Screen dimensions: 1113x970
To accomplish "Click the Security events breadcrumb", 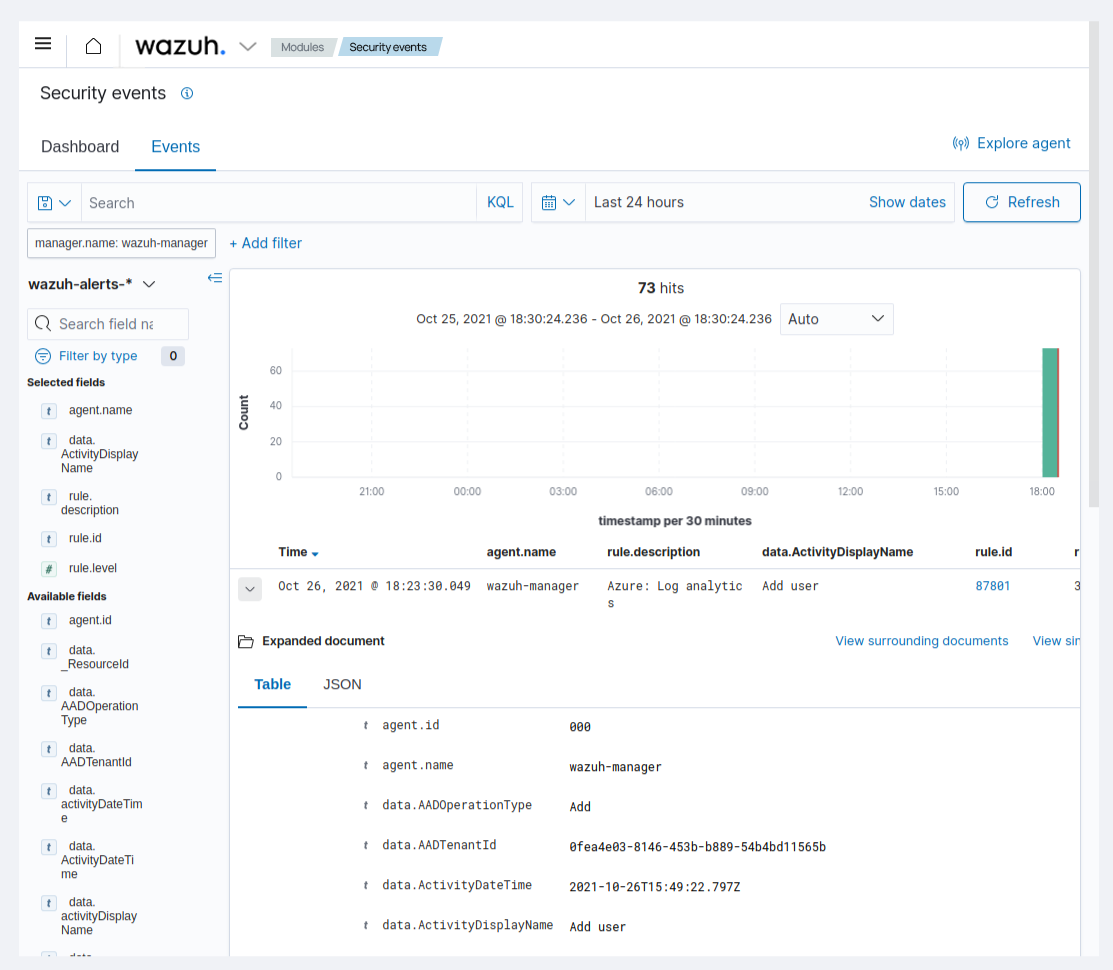I will point(388,47).
